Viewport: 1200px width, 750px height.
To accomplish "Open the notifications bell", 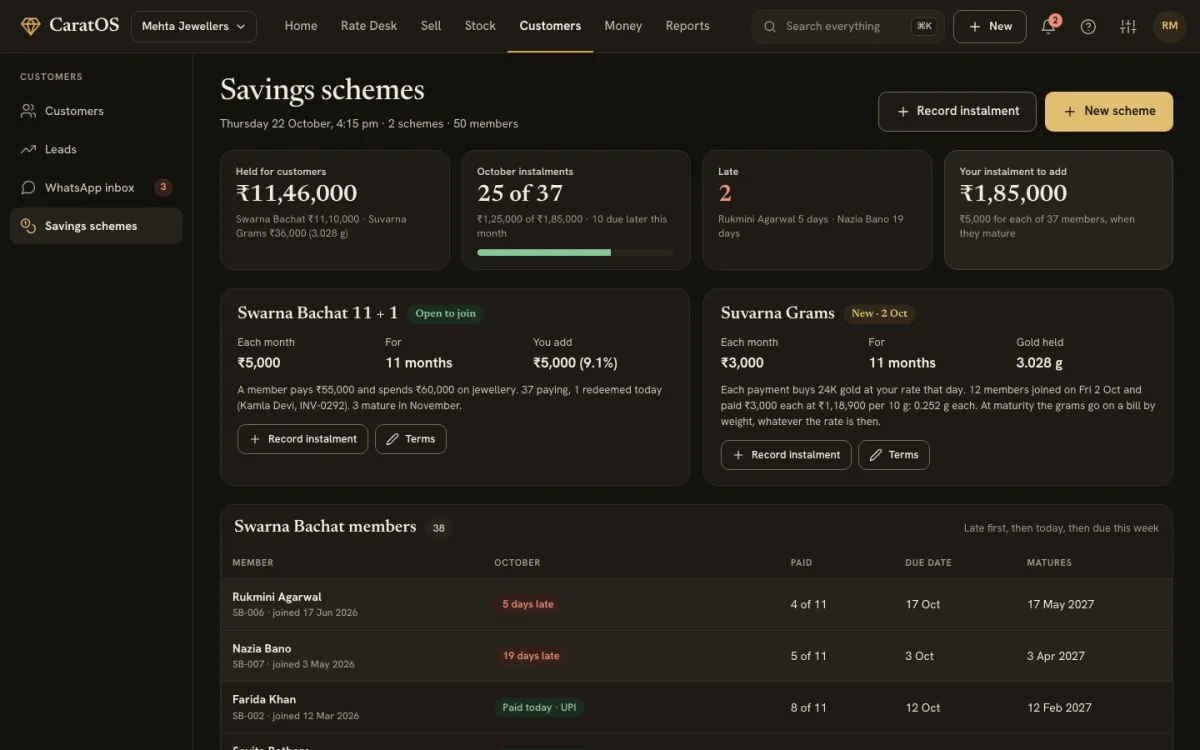I will pos(1048,26).
